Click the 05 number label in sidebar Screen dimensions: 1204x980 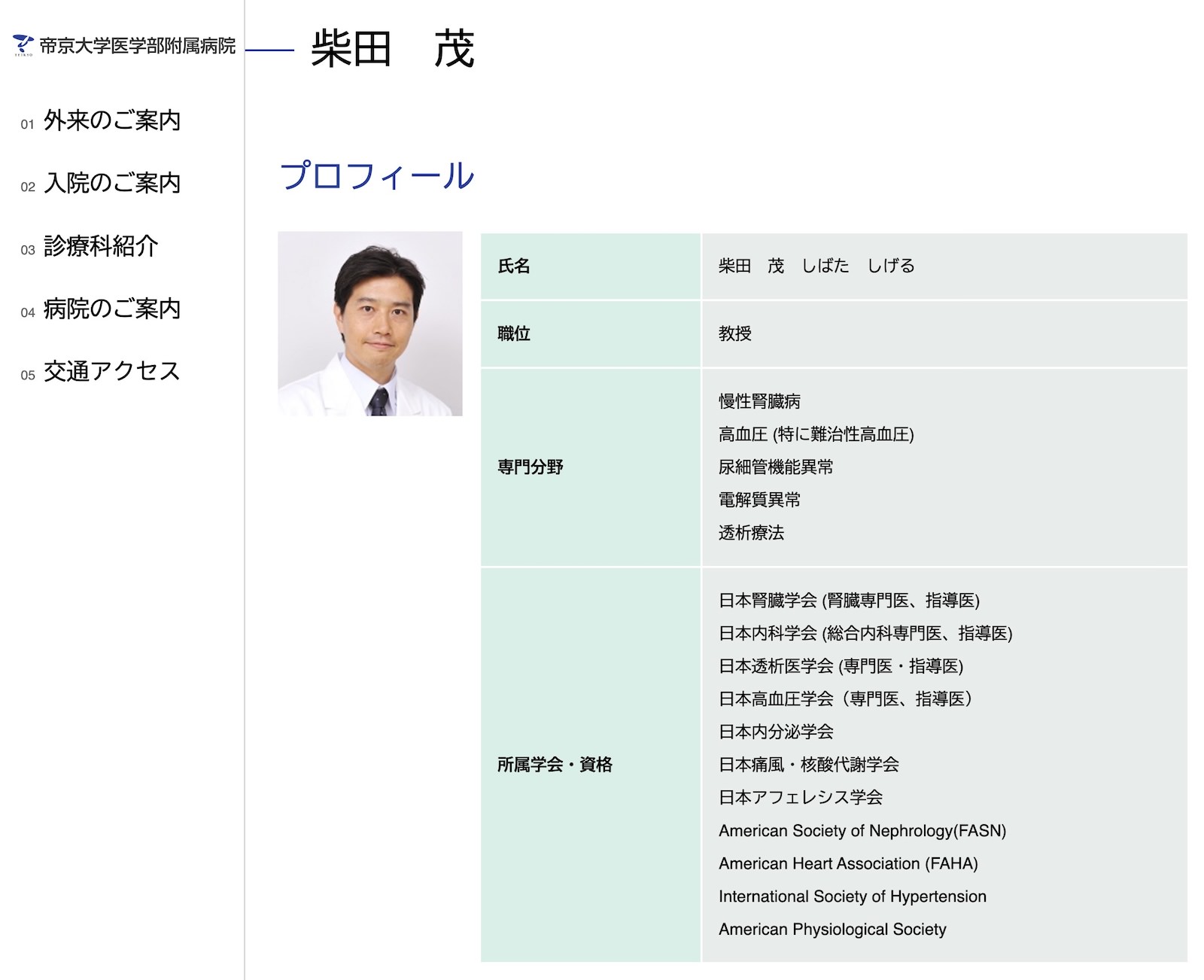tap(27, 374)
